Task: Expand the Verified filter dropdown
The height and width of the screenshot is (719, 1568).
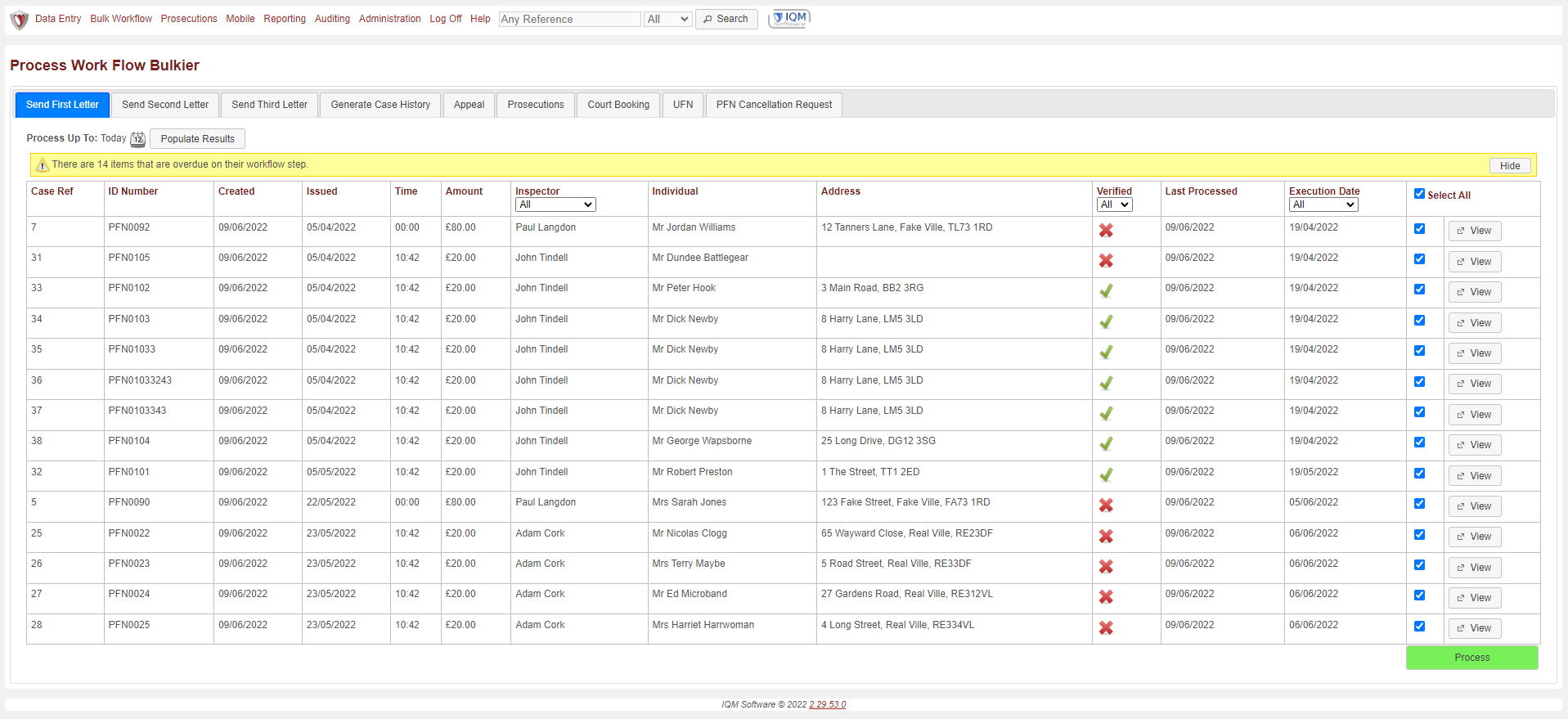Action: coord(1114,204)
